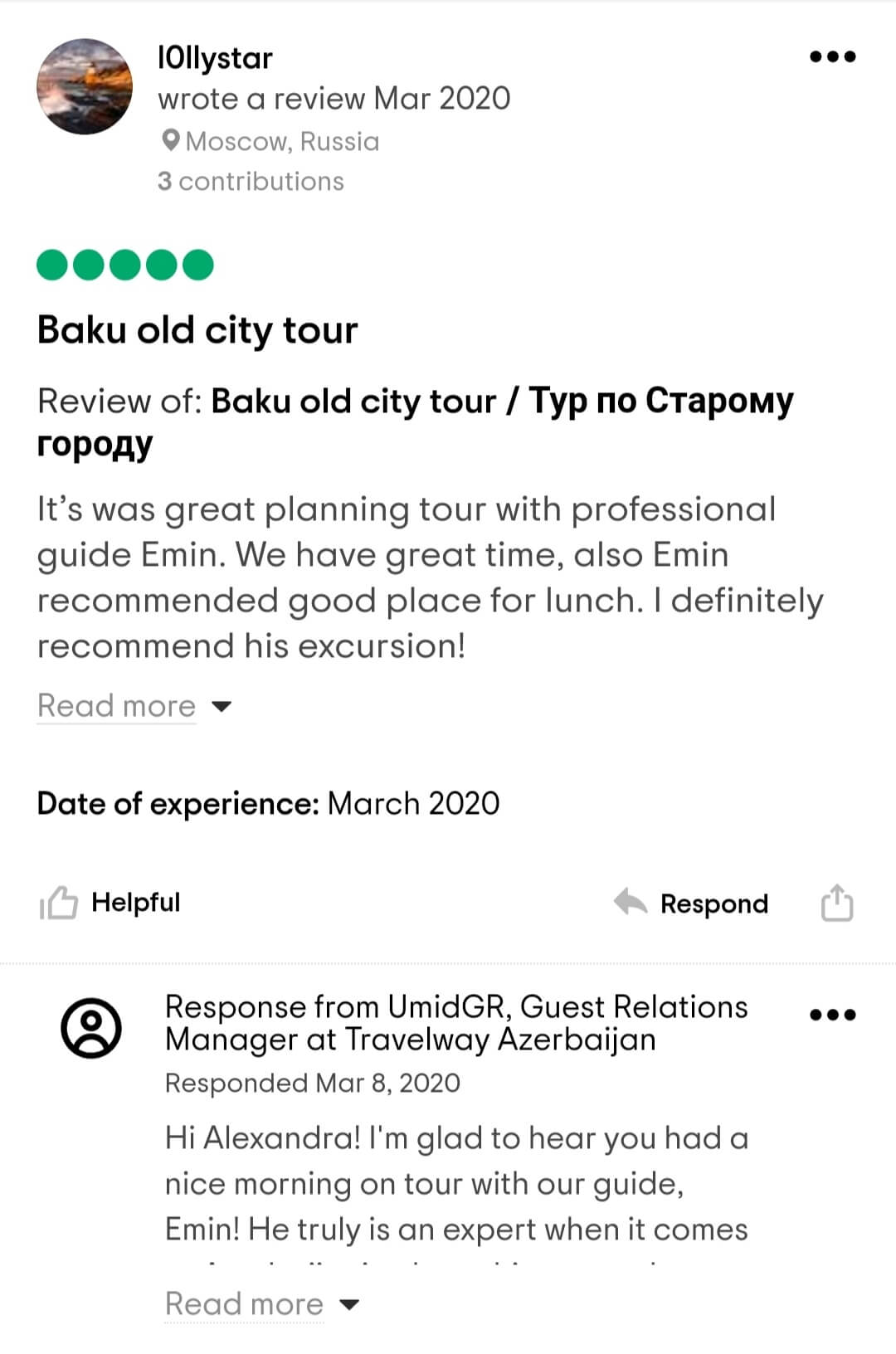
Task: Click the review title 'Baku old city tour'
Action: pyautogui.click(x=197, y=330)
